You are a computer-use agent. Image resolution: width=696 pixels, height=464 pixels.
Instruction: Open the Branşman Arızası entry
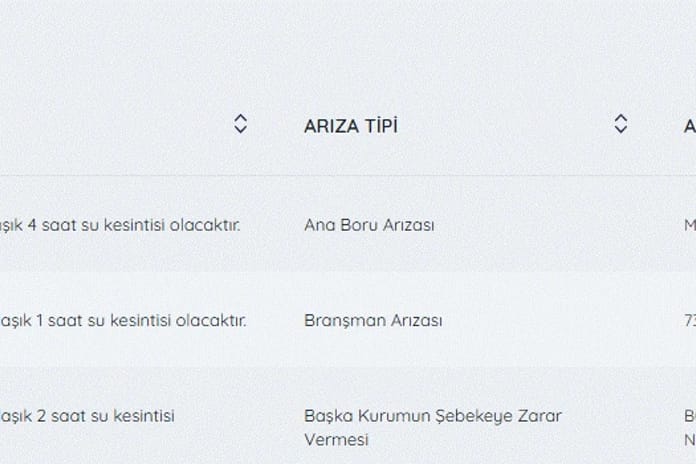[x=373, y=321]
